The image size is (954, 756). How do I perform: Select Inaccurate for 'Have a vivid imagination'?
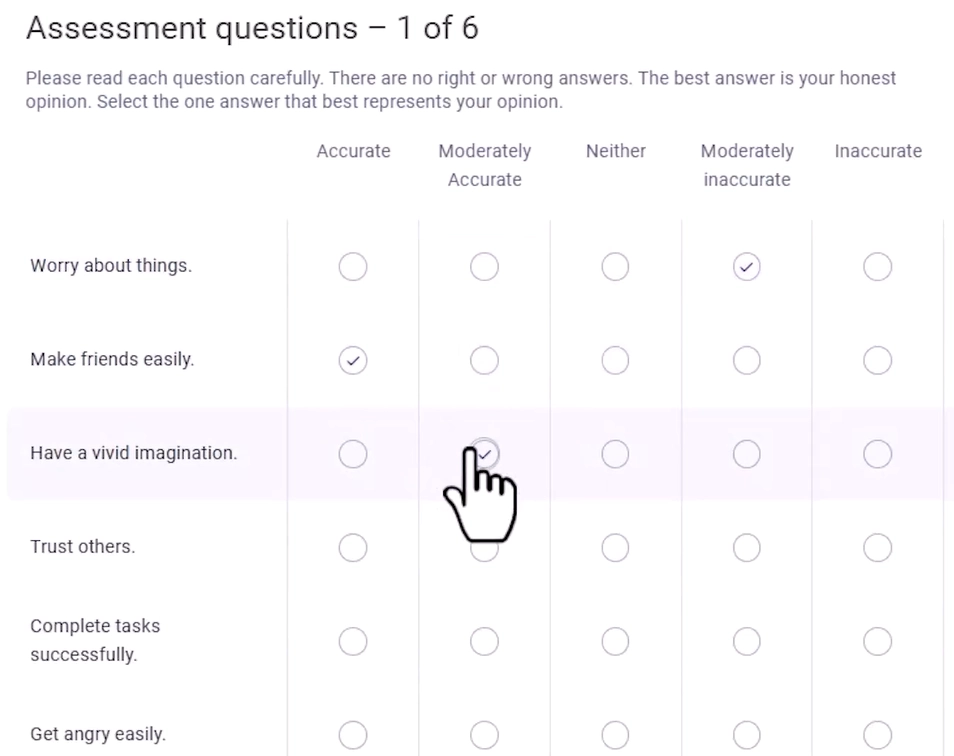point(877,454)
